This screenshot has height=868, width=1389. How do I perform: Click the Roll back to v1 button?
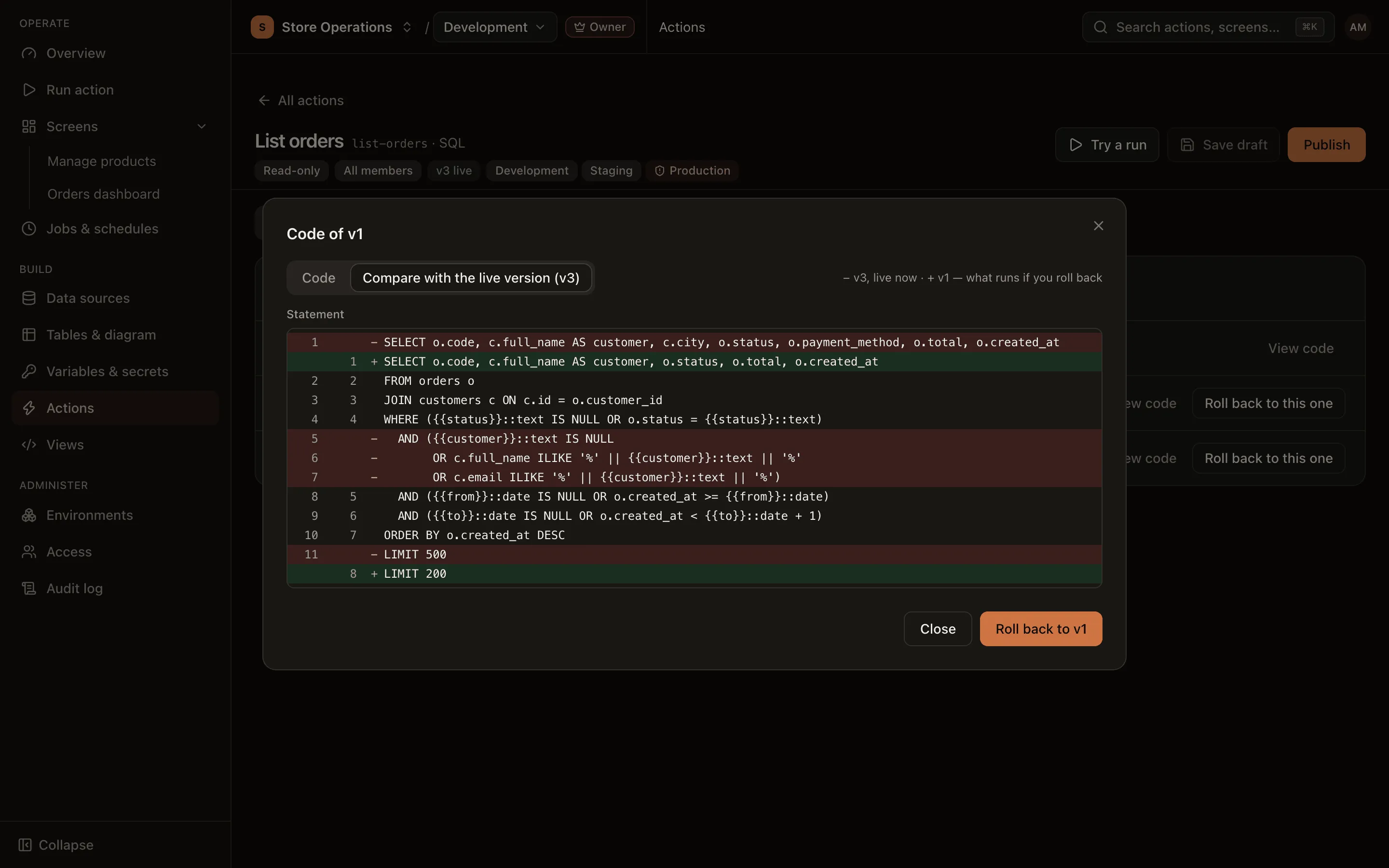(1041, 629)
